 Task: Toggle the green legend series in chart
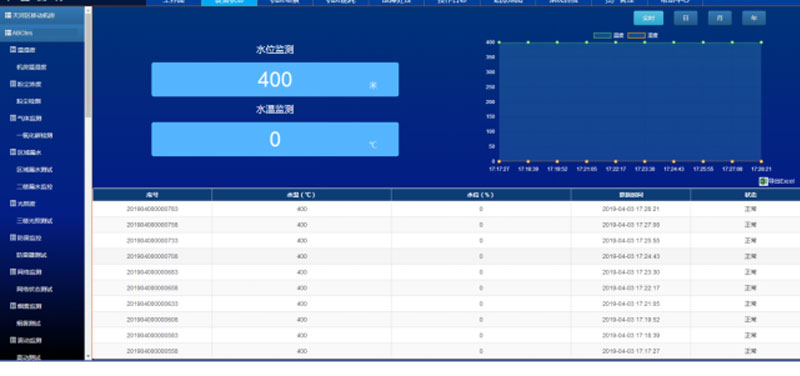pyautogui.click(x=603, y=36)
